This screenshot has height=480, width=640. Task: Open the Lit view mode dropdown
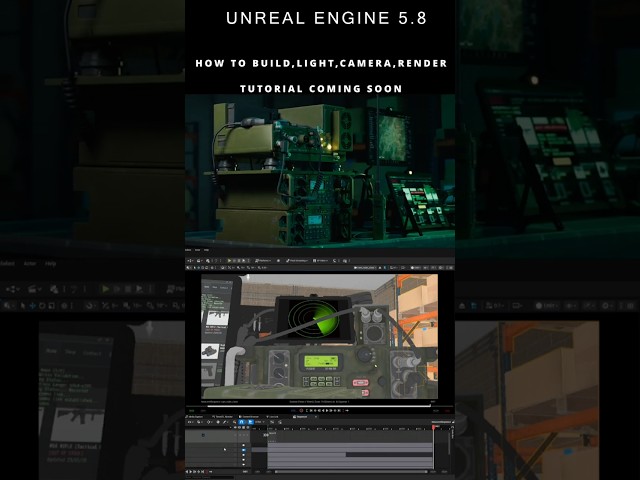coord(415,267)
